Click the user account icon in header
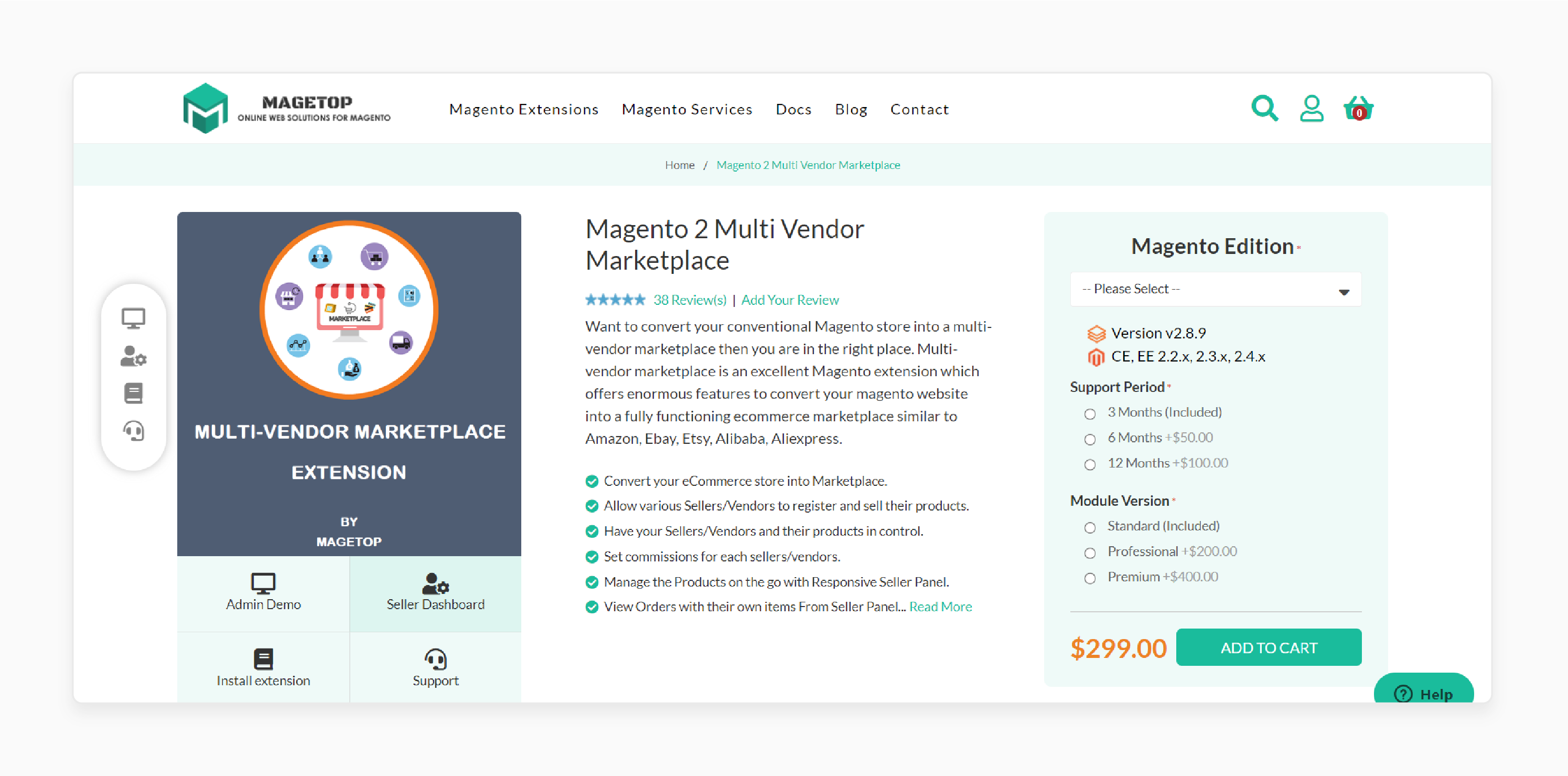This screenshot has width=1568, height=776. [x=1312, y=109]
